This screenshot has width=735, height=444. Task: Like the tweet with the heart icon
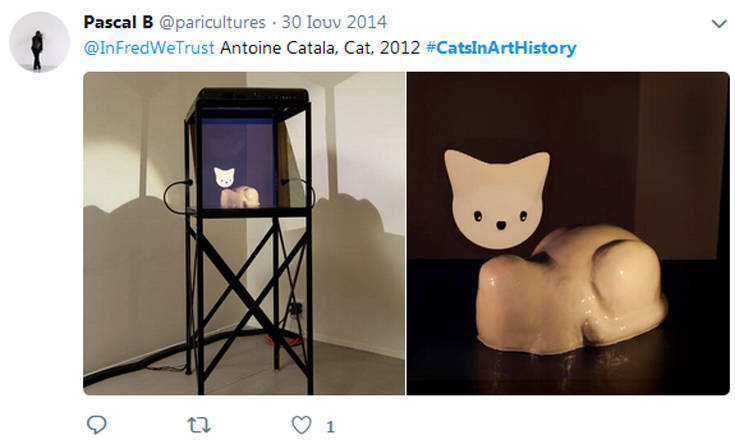301,425
